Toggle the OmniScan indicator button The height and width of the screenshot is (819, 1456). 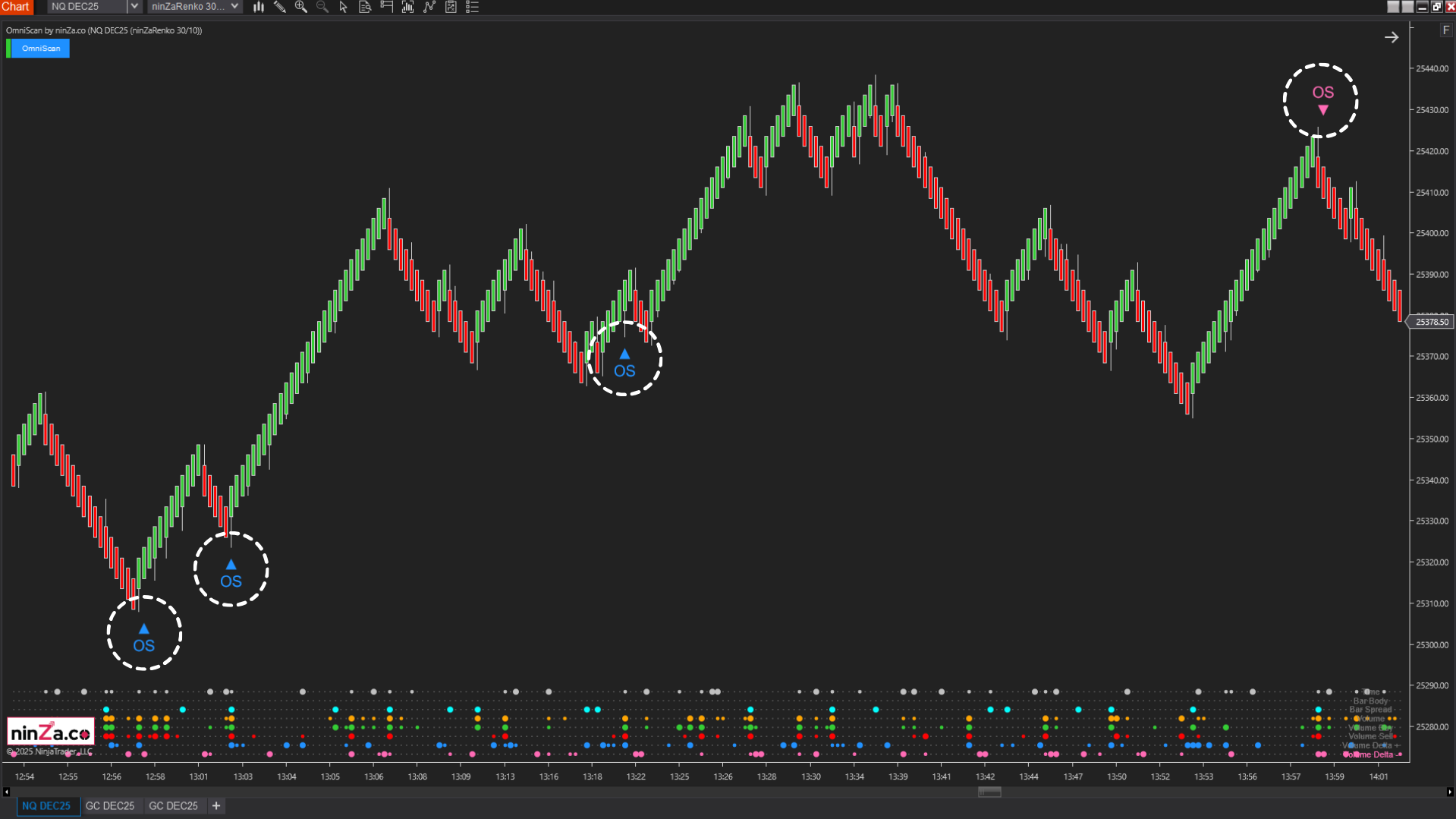(x=42, y=48)
